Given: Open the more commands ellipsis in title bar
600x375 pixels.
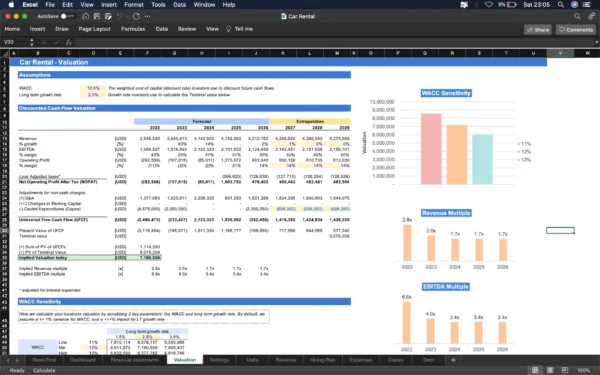Looking at the screenshot, I should (147, 16).
